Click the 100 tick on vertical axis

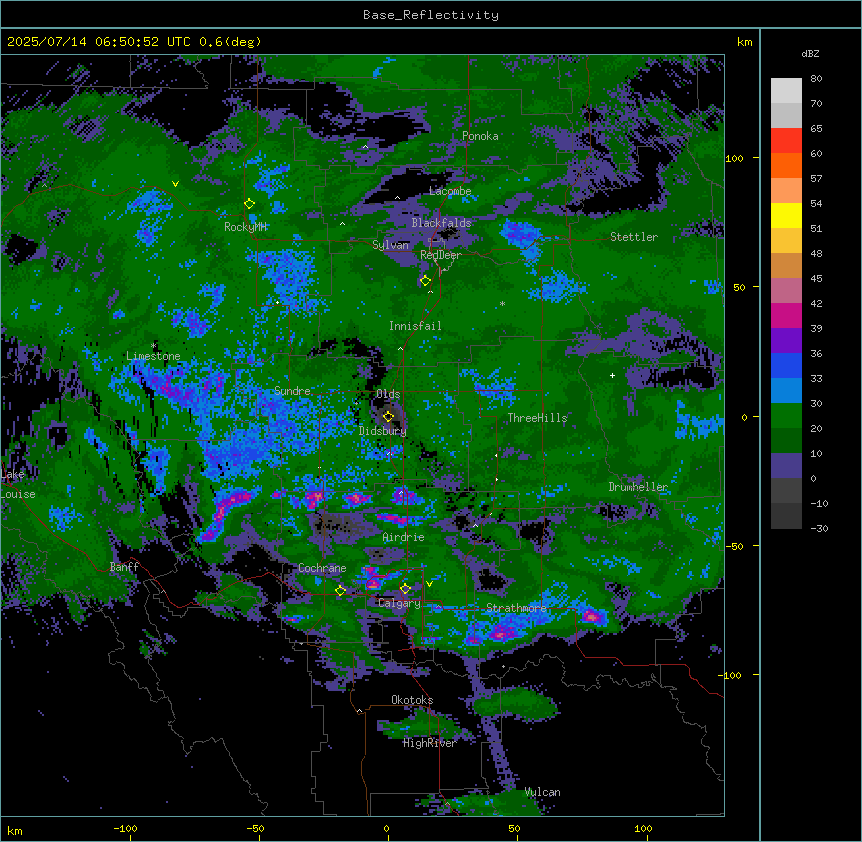[x=734, y=158]
